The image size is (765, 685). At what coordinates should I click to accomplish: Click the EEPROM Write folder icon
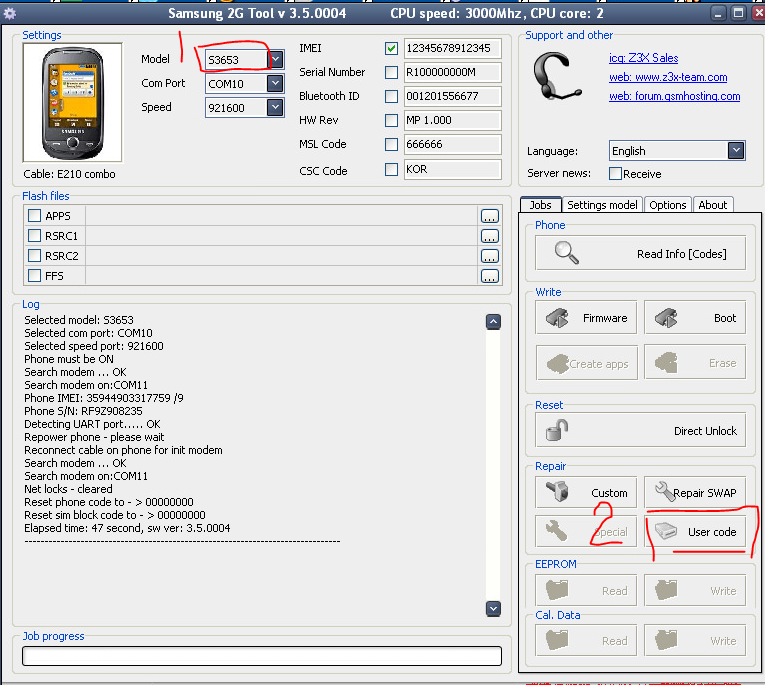click(666, 590)
